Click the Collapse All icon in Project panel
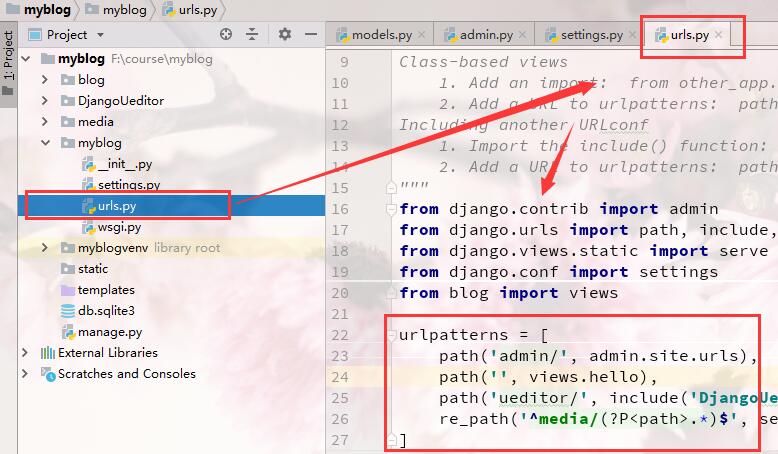This screenshot has width=778, height=454. coord(252,34)
